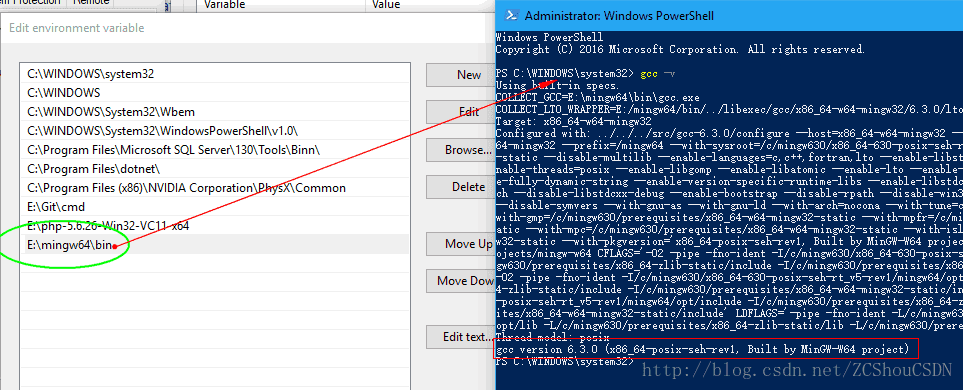Select the C:\WINDOWS\System32\Wbem entry
The width and height of the screenshot is (963, 390).
coord(214,112)
